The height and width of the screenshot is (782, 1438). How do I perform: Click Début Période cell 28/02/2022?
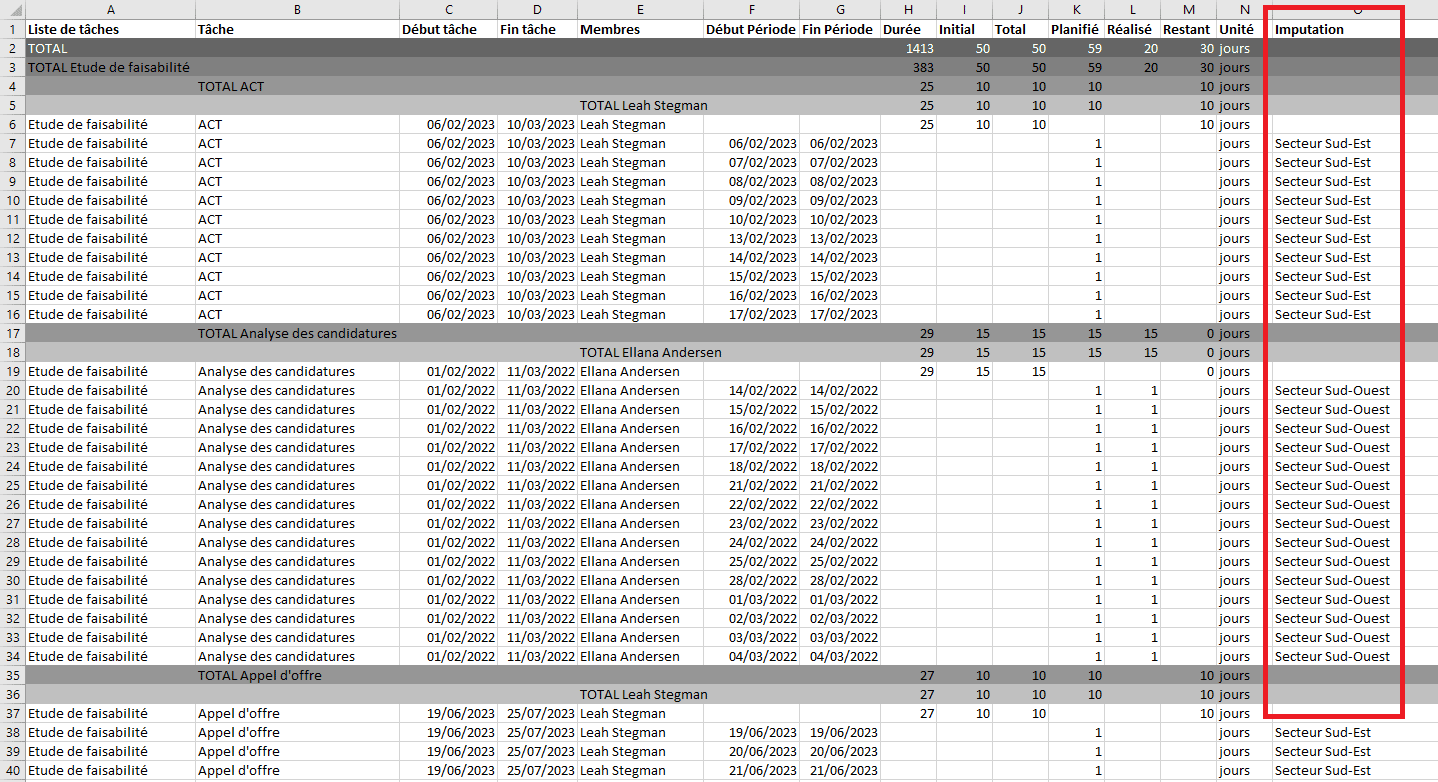pyautogui.click(x=751, y=580)
